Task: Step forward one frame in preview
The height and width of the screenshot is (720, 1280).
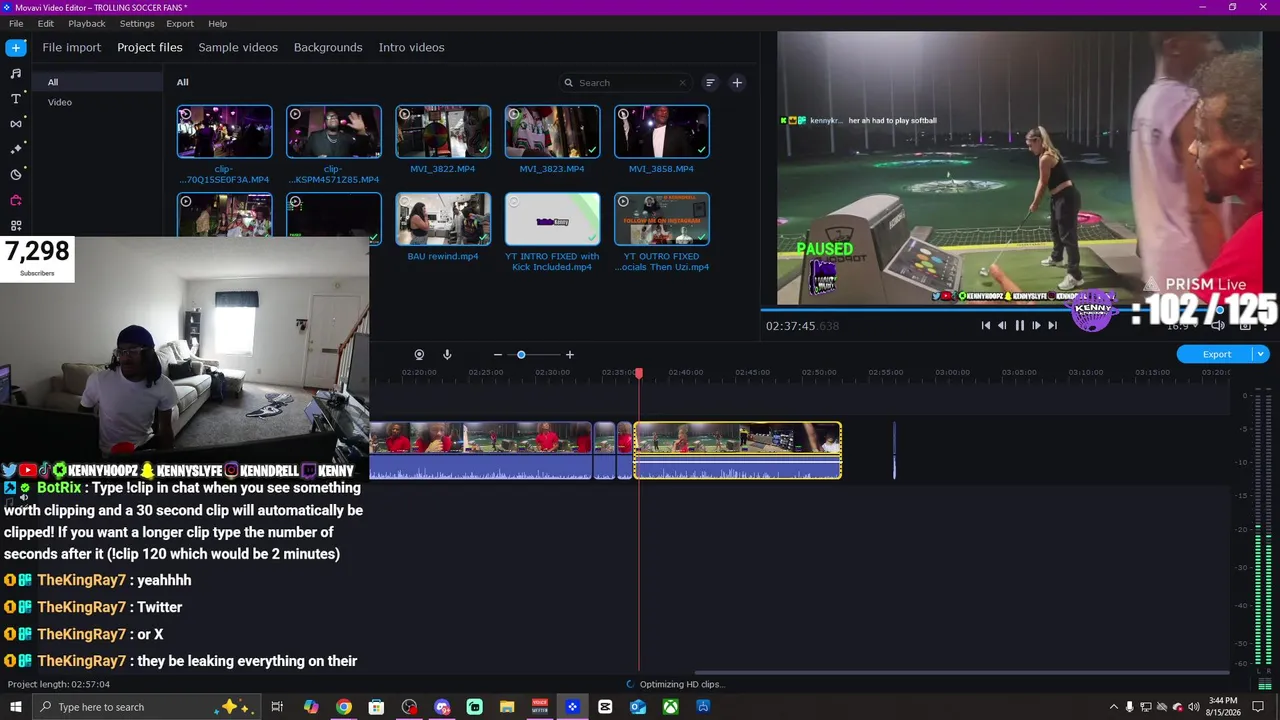Action: pyautogui.click(x=1036, y=325)
